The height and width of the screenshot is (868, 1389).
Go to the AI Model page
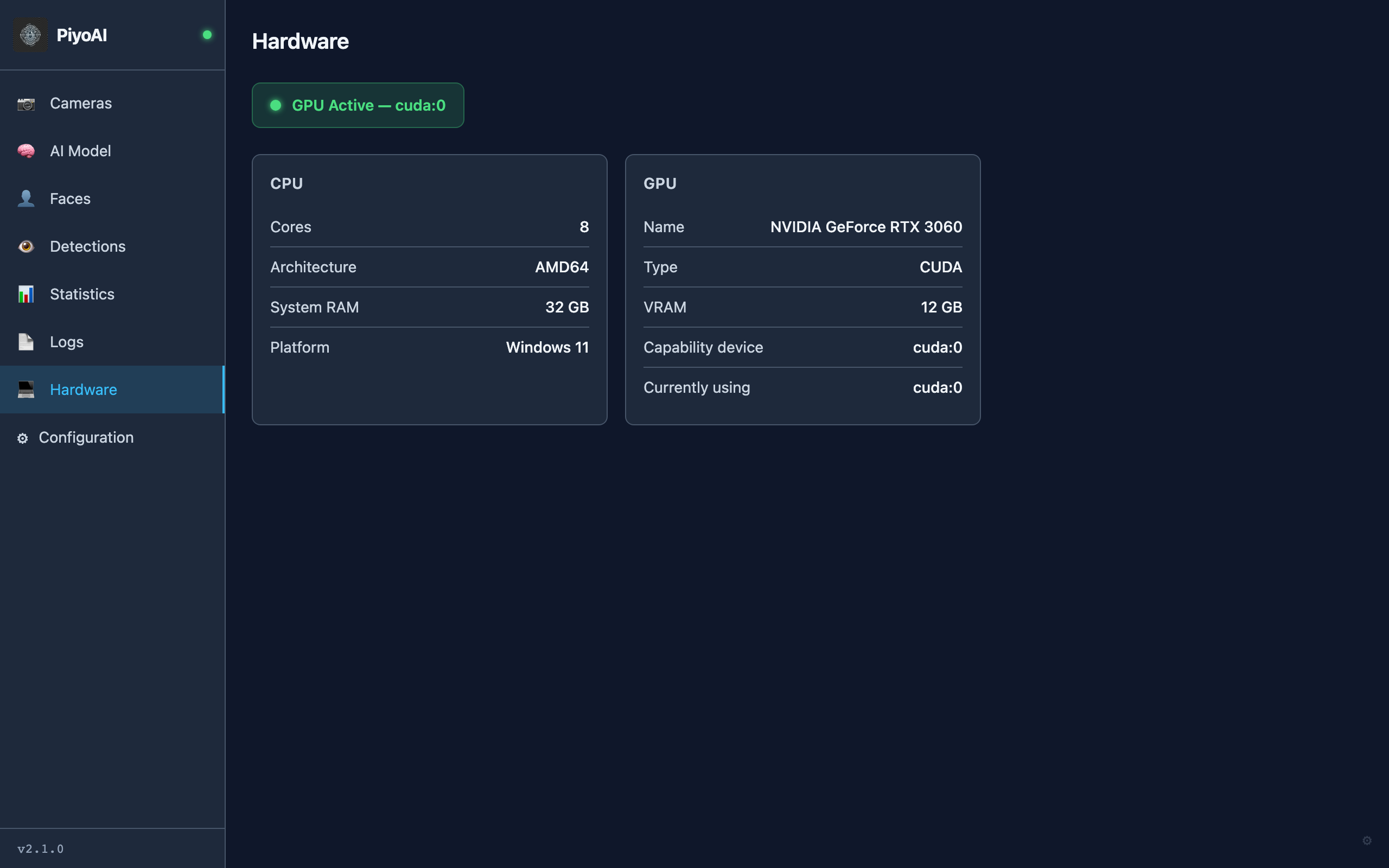[112, 151]
